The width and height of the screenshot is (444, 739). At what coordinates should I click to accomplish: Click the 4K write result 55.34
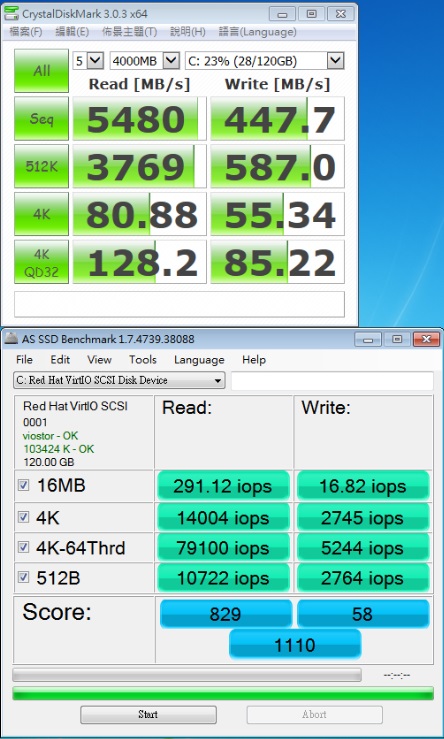click(x=277, y=214)
